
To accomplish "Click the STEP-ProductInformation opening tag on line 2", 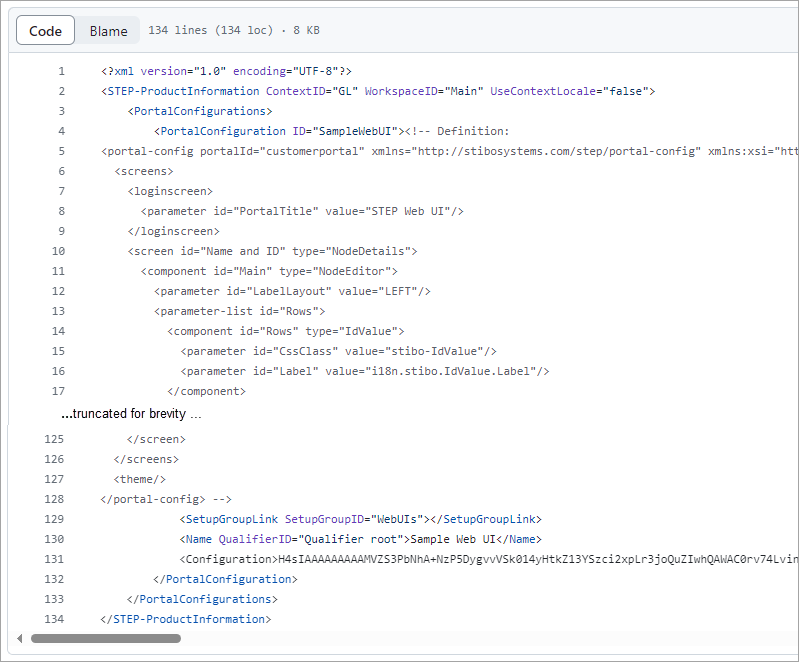I will click(x=182, y=91).
